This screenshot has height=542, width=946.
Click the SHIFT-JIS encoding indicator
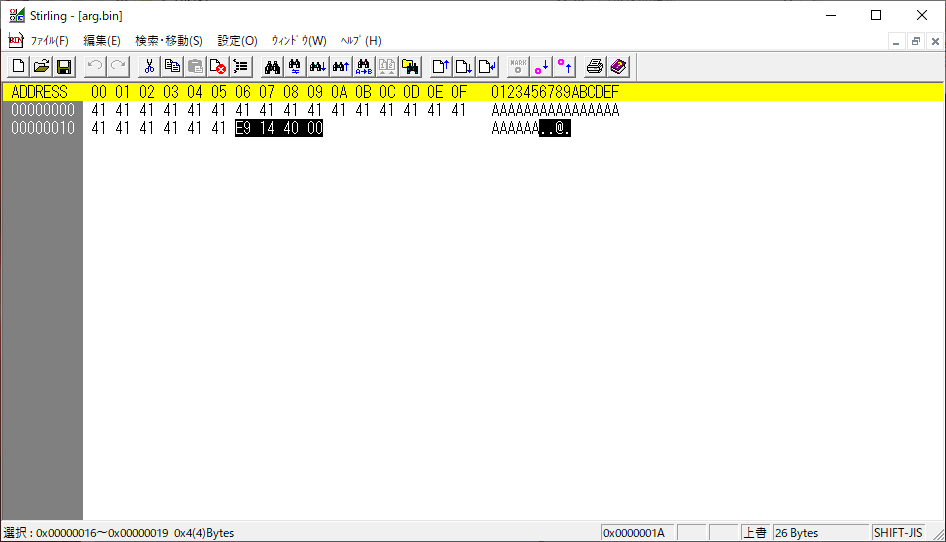[898, 533]
